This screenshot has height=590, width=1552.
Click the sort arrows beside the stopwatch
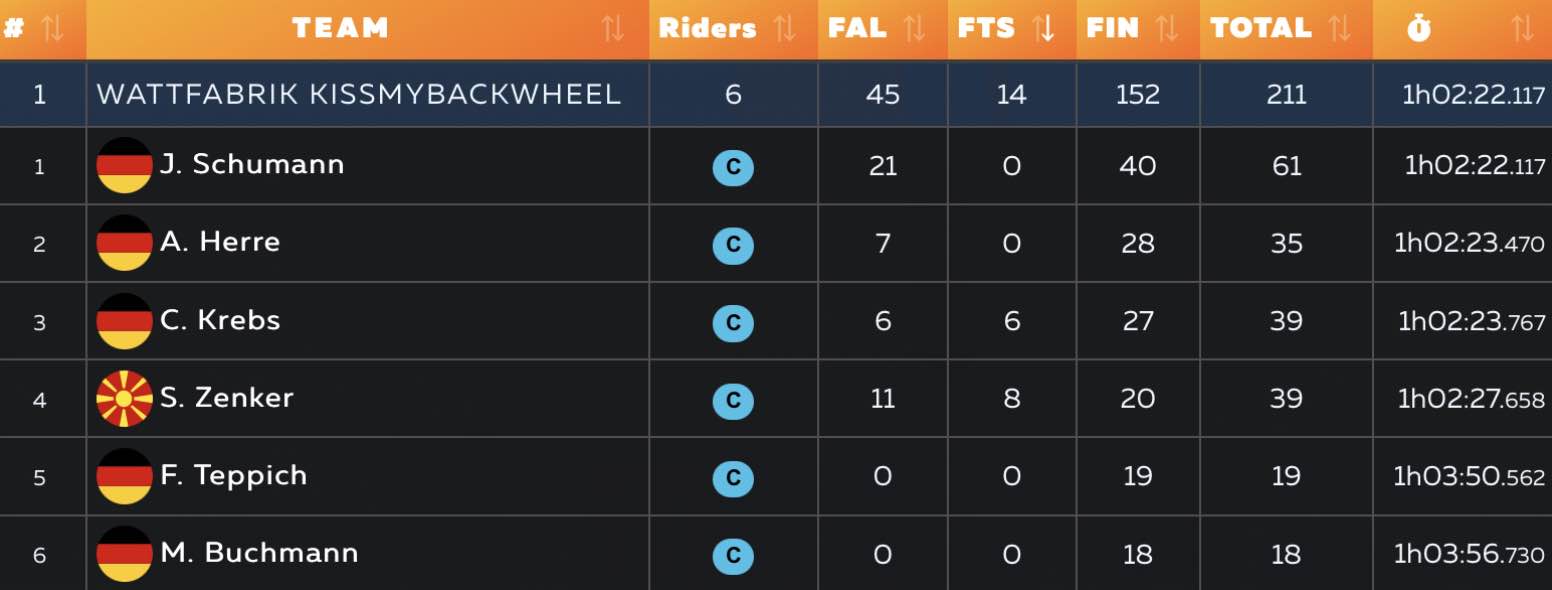1522,29
